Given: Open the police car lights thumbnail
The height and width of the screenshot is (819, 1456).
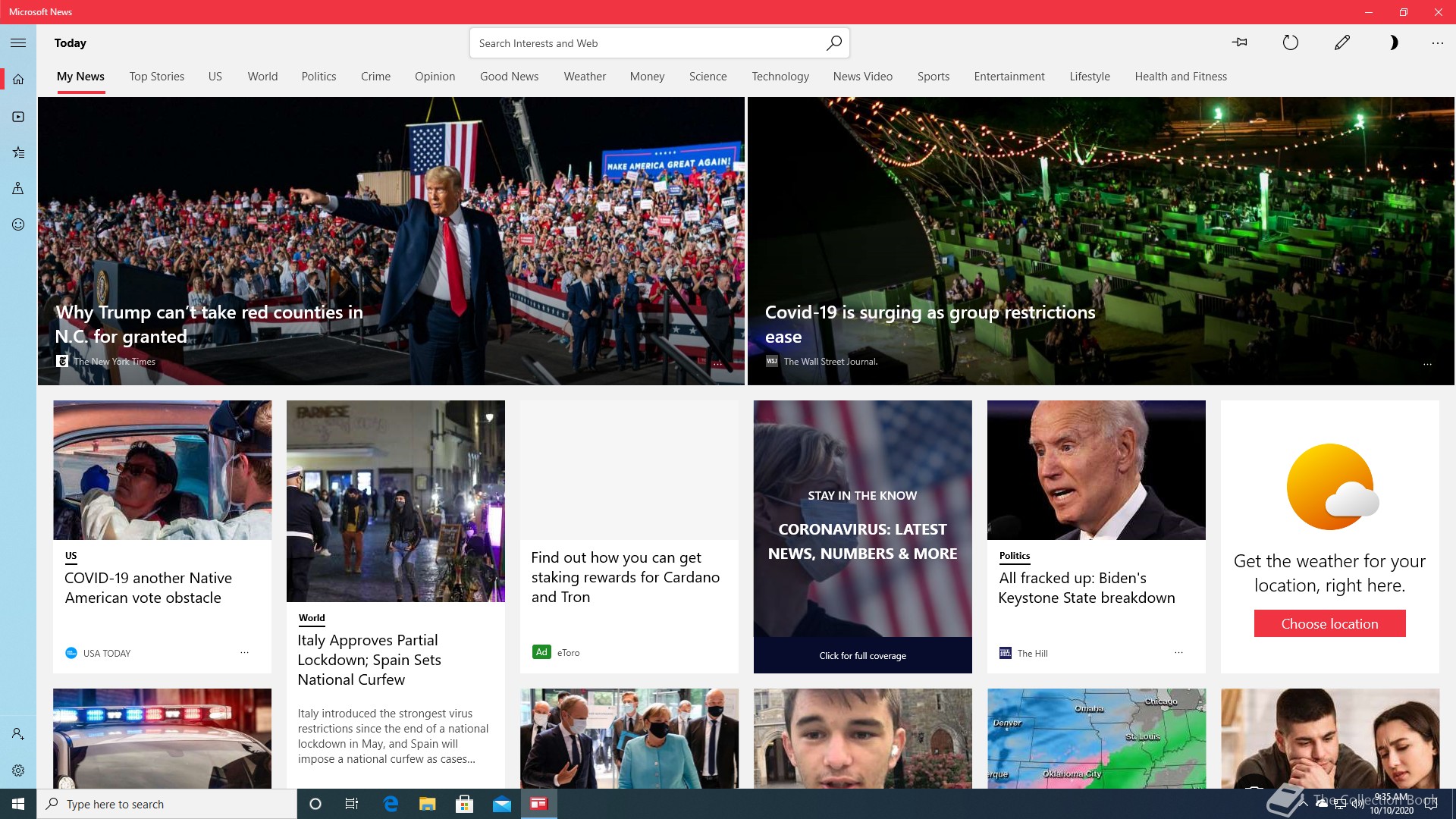Looking at the screenshot, I should click(162, 739).
